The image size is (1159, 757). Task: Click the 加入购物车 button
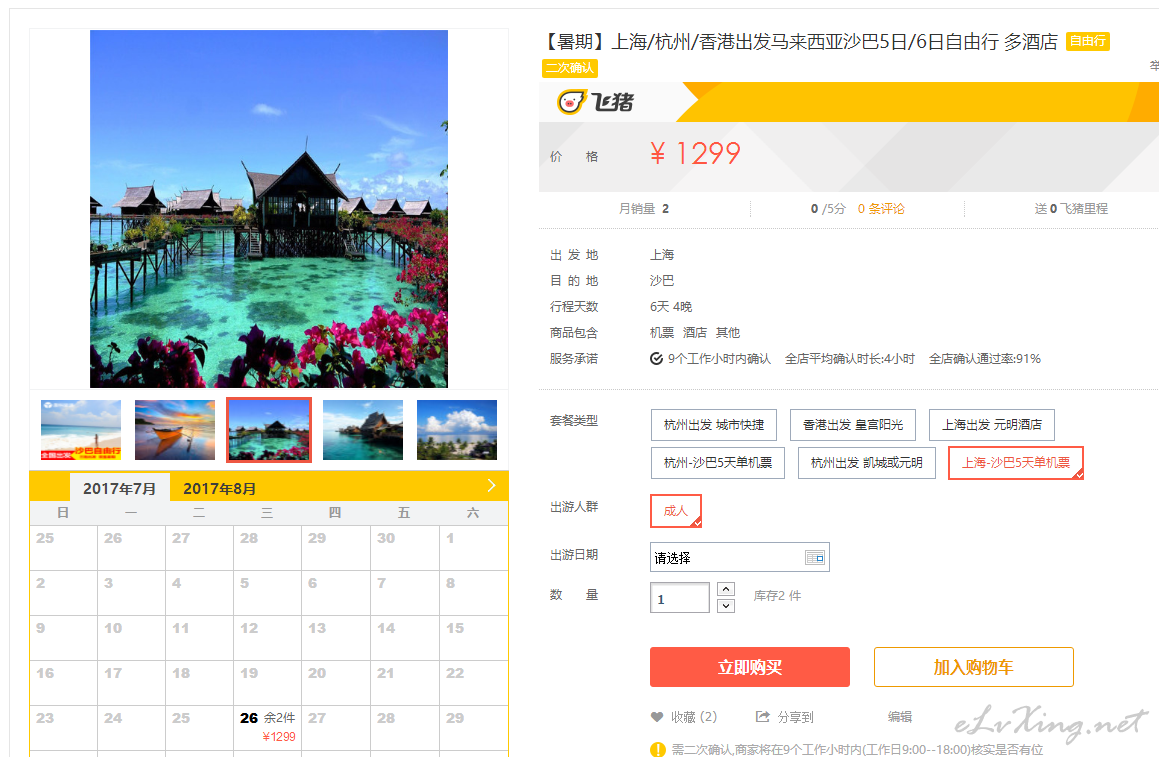point(973,668)
